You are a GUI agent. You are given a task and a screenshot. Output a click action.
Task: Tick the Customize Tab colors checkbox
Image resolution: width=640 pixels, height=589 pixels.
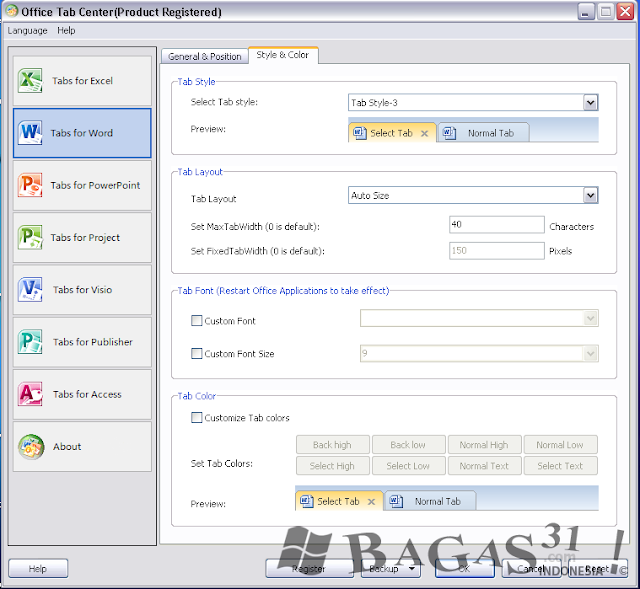click(196, 417)
